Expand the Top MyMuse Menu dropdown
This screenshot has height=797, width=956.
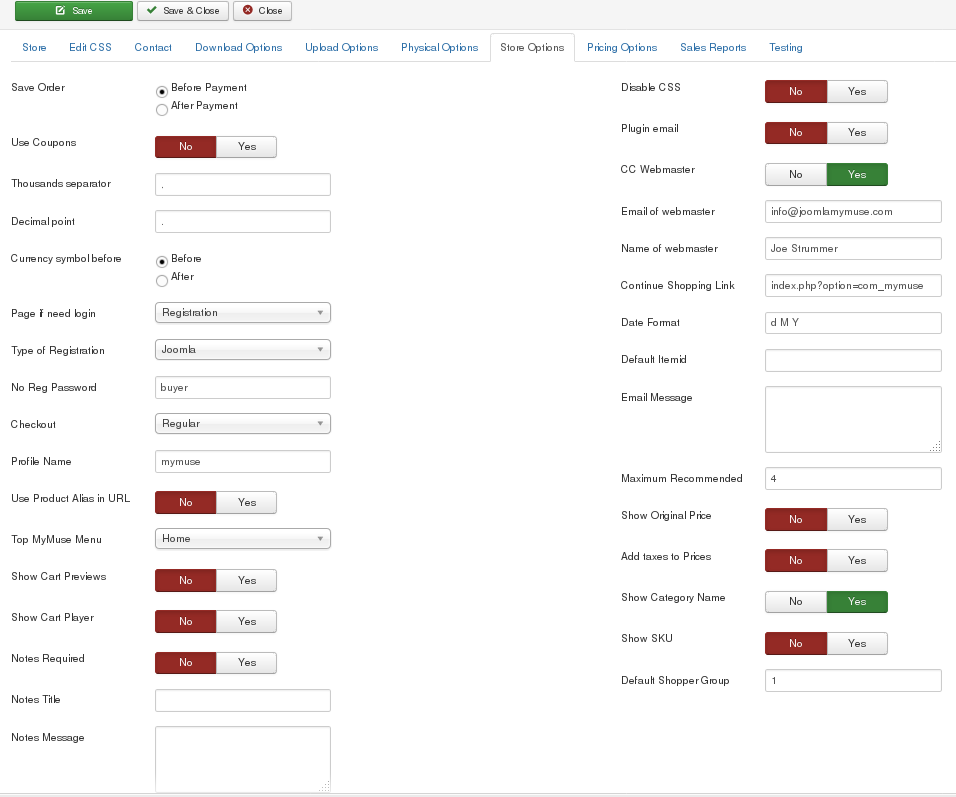coord(243,539)
